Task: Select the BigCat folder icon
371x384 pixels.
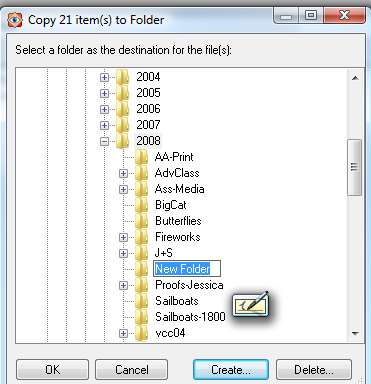Action: 142,205
